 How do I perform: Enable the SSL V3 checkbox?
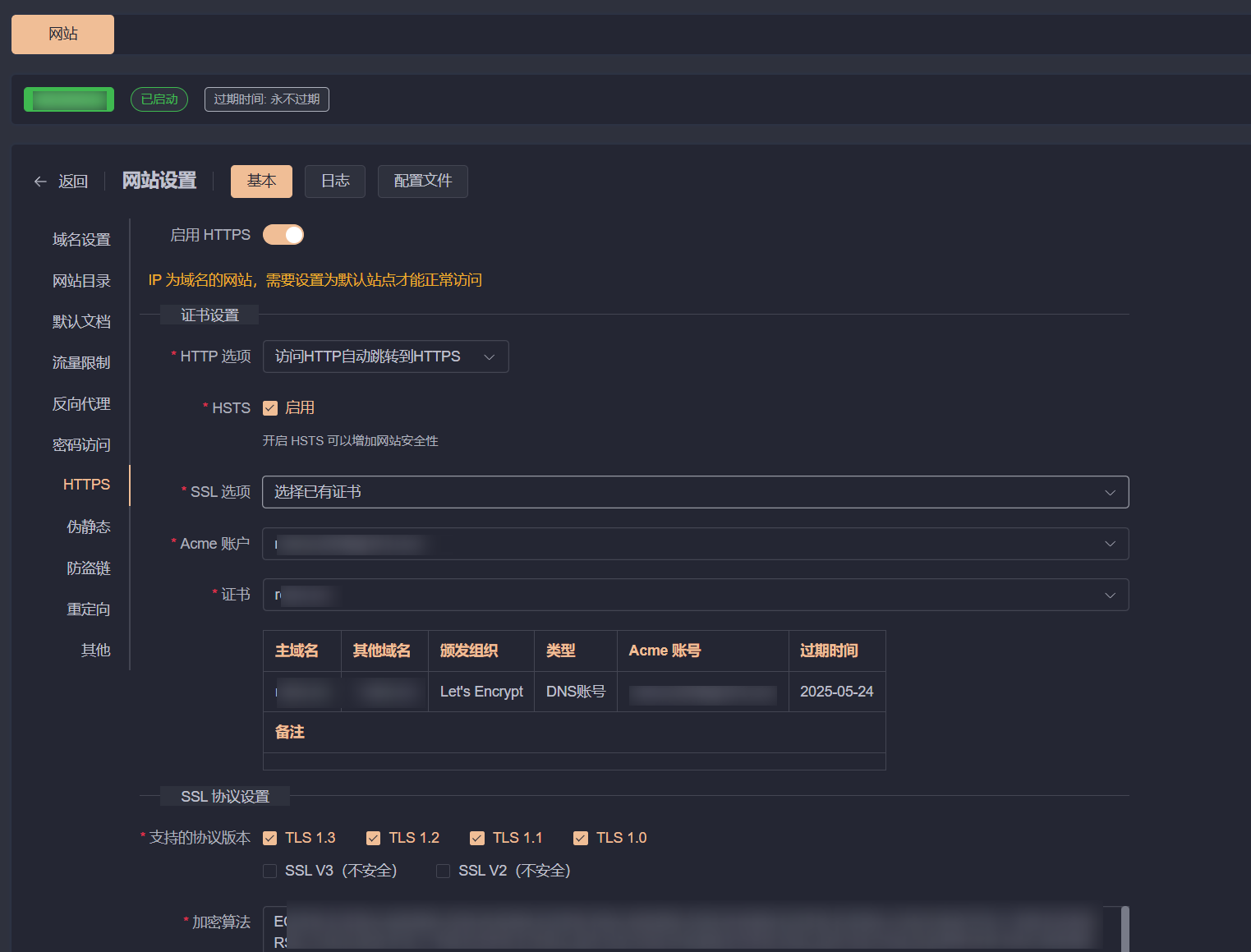[x=270, y=871]
